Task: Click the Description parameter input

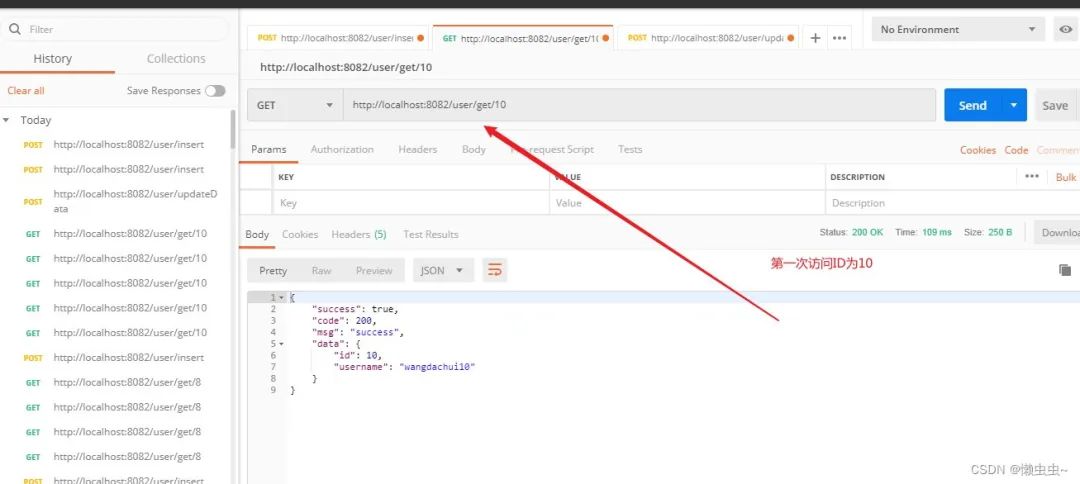Action: 953,203
